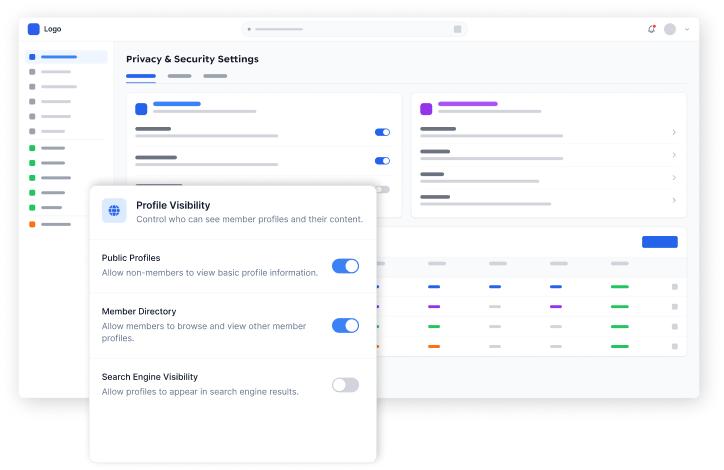Toggle the first switch in blue card
The width and height of the screenshot is (724, 470).
click(x=382, y=133)
